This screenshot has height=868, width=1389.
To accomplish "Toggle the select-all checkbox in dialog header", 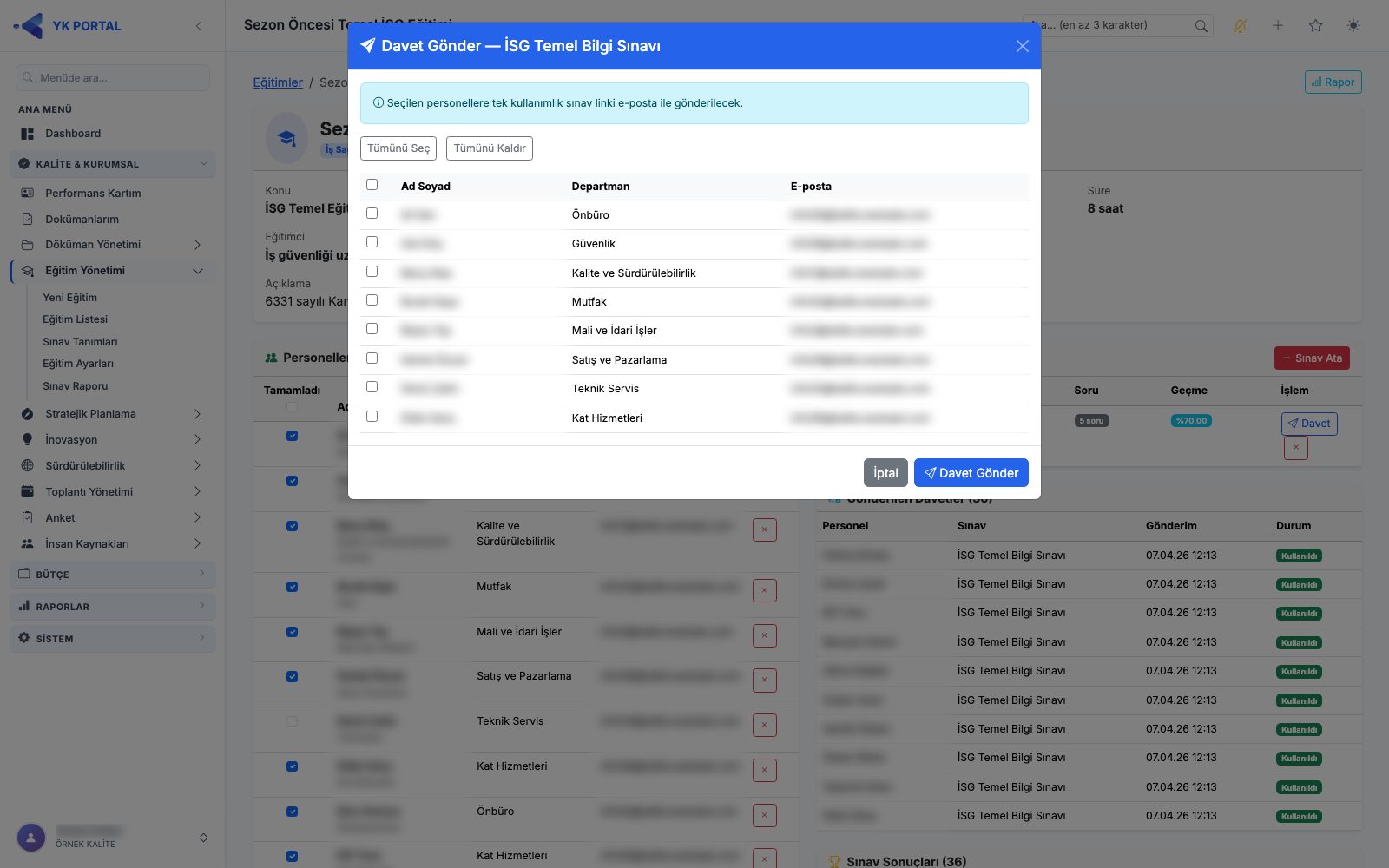I will tap(372, 185).
